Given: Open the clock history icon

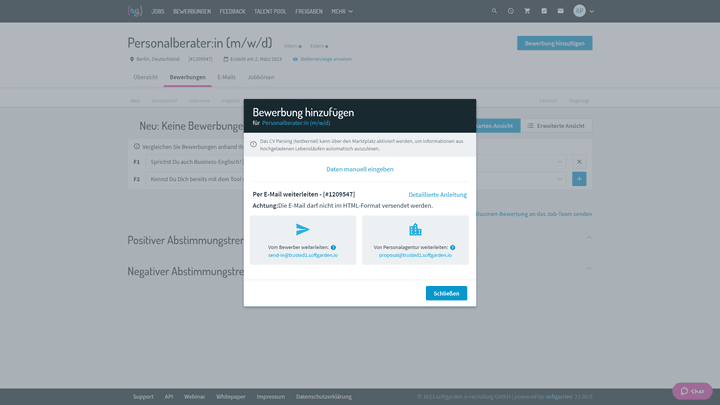Looking at the screenshot, I should click(x=511, y=11).
